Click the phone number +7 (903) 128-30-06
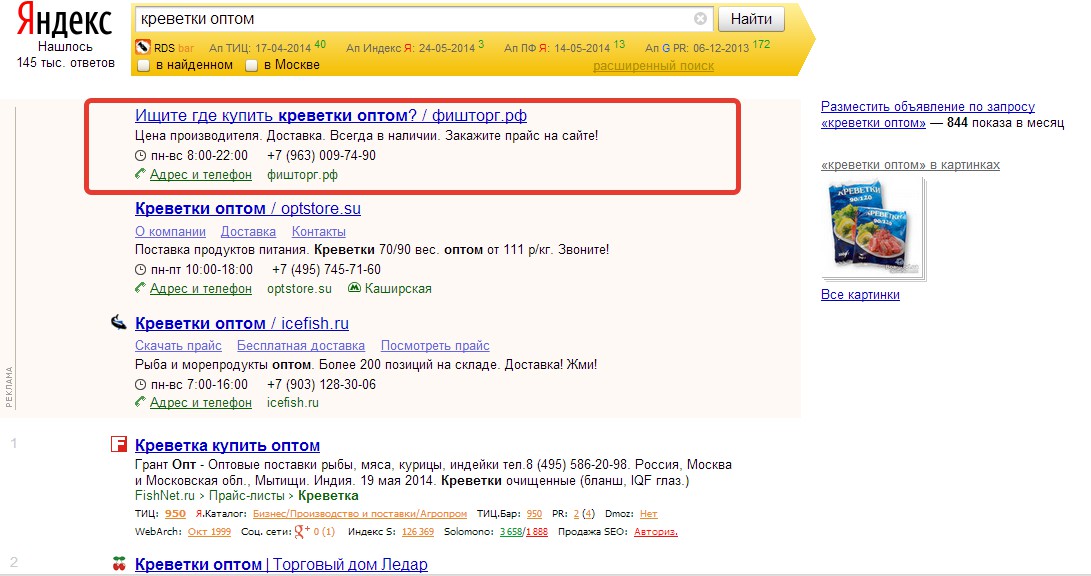The height and width of the screenshot is (576, 1091). coord(321,385)
